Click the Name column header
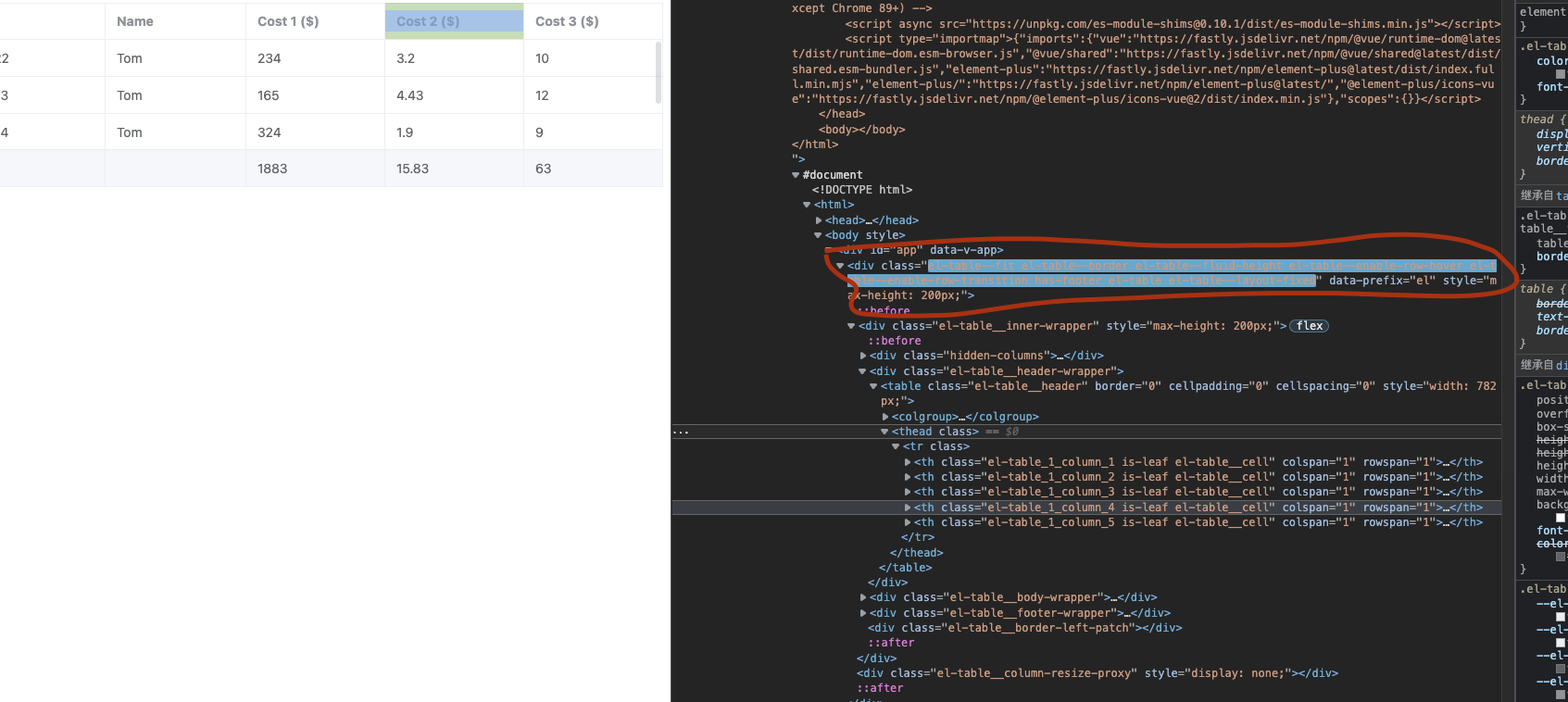This screenshot has width=1568, height=702. 175,21
